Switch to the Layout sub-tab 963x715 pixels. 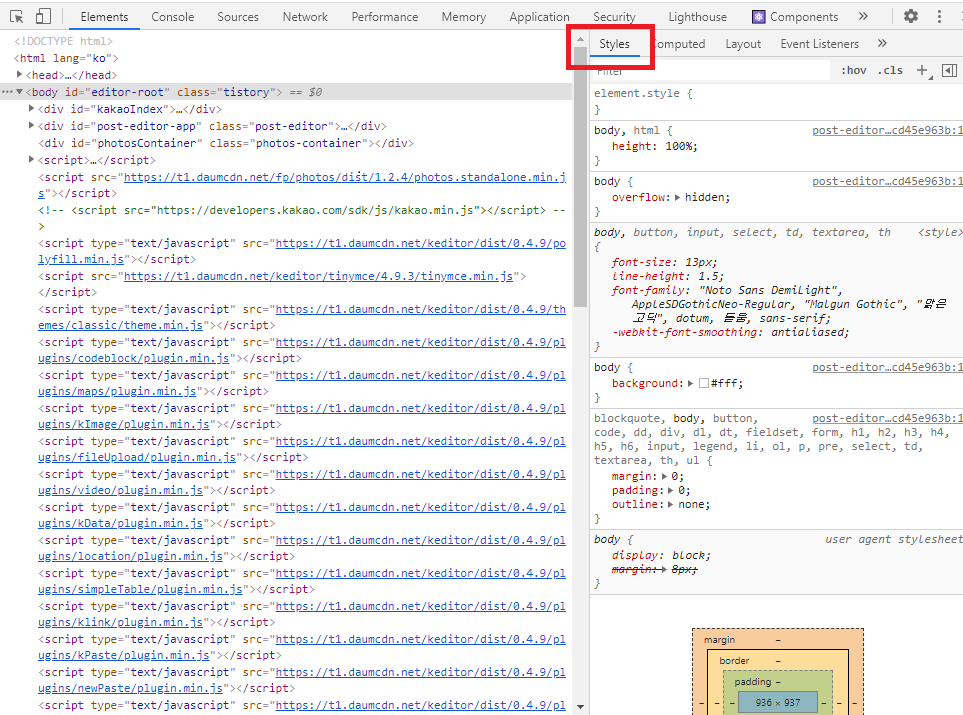coord(743,44)
